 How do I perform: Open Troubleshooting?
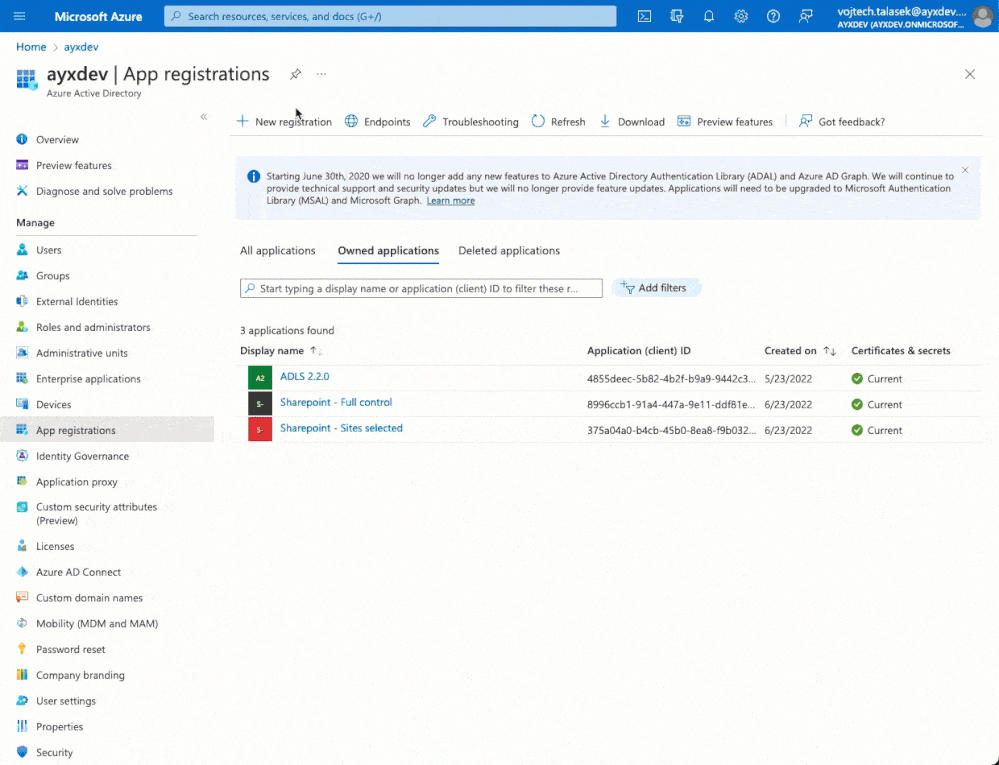[x=471, y=122]
